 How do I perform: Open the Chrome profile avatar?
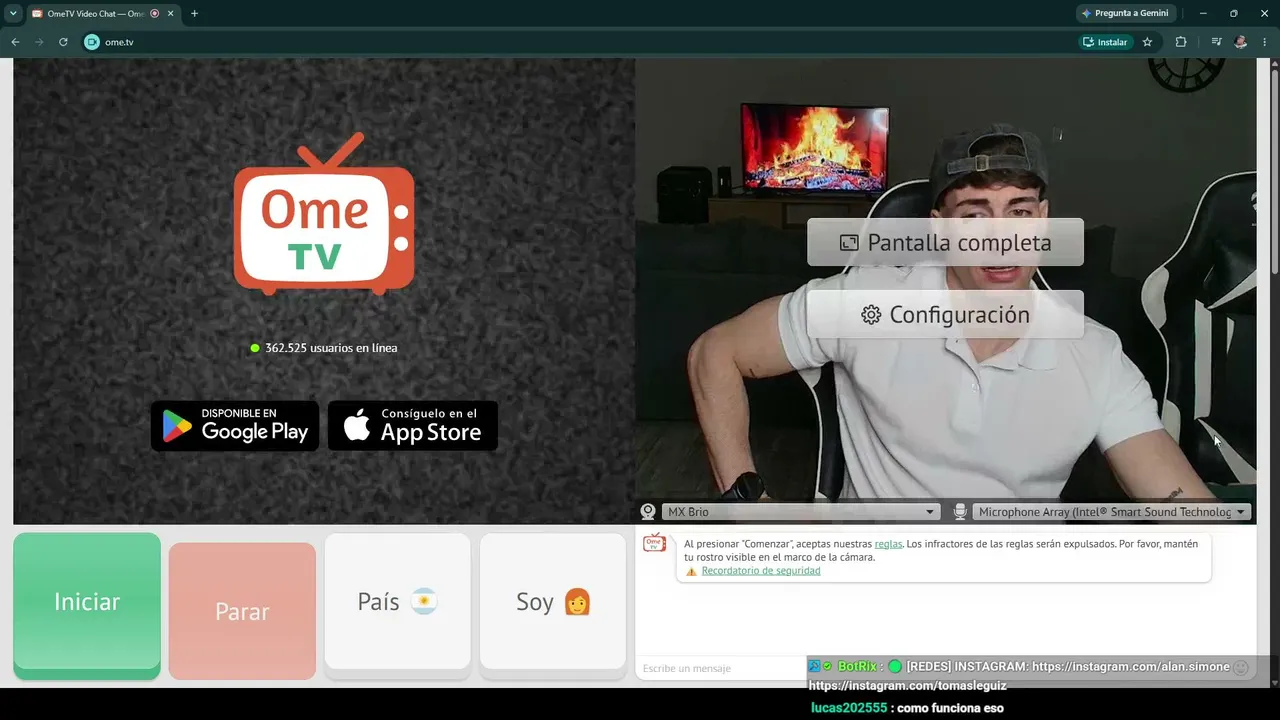pos(1241,42)
